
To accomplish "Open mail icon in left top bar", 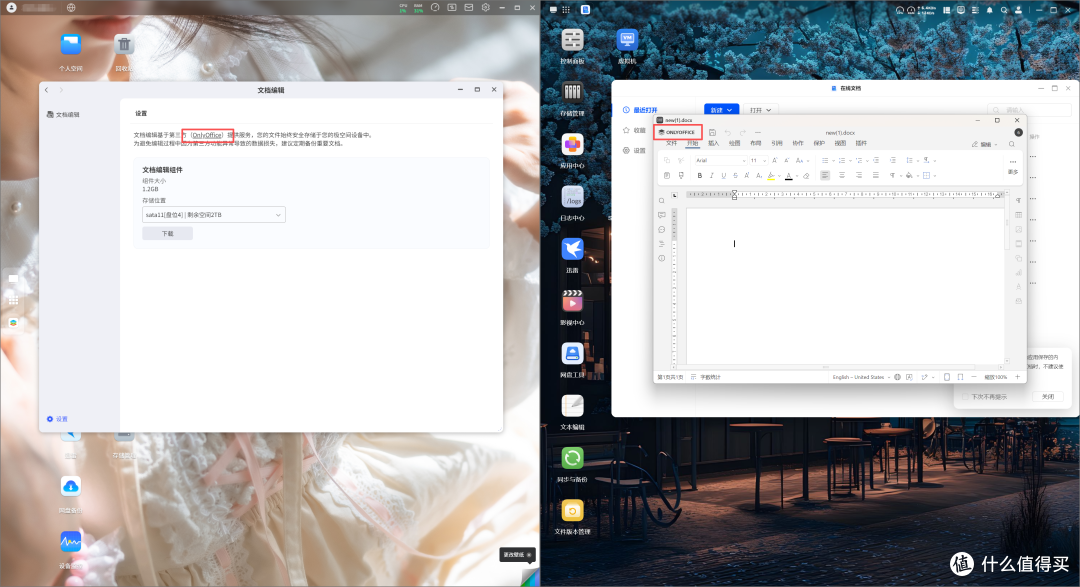I will (468, 8).
